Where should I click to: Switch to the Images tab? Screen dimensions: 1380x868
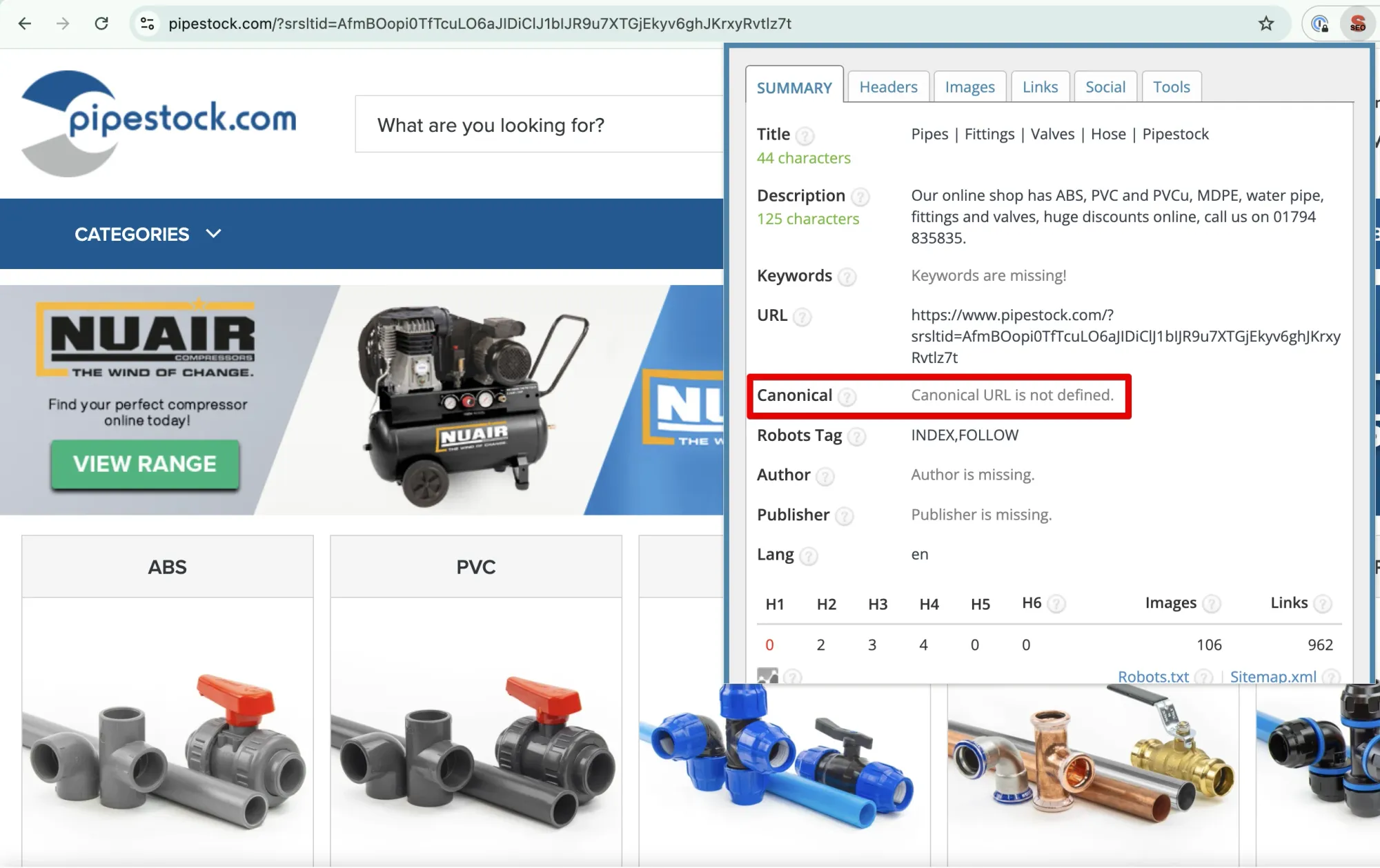point(969,87)
